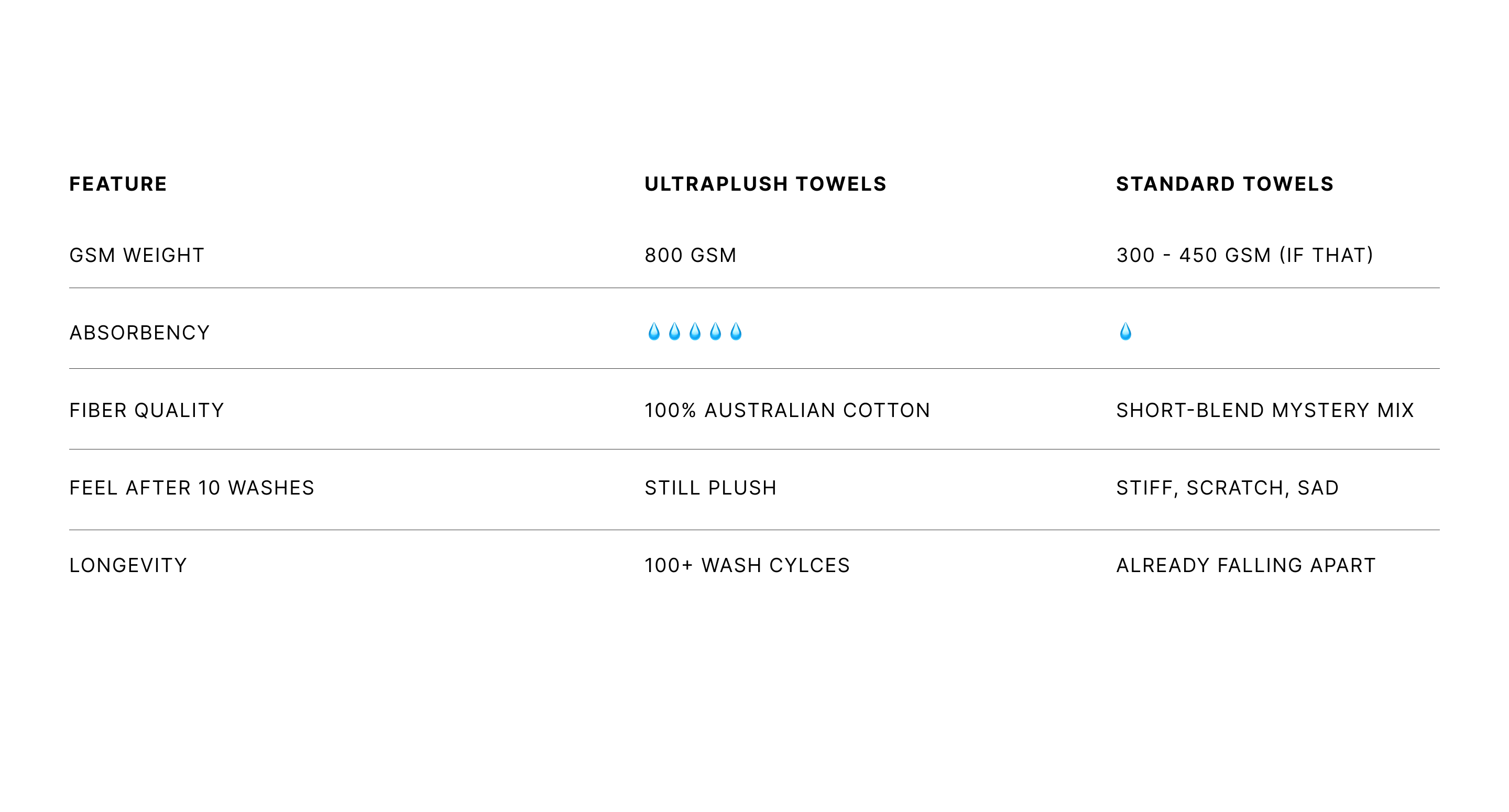Click the fifth water droplet in Ultraplush absorbency
This screenshot has width=1509, height=812.
point(736,332)
